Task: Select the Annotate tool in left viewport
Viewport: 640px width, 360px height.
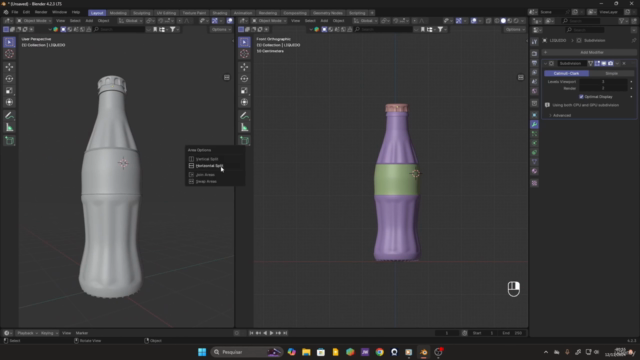Action: coord(9,116)
